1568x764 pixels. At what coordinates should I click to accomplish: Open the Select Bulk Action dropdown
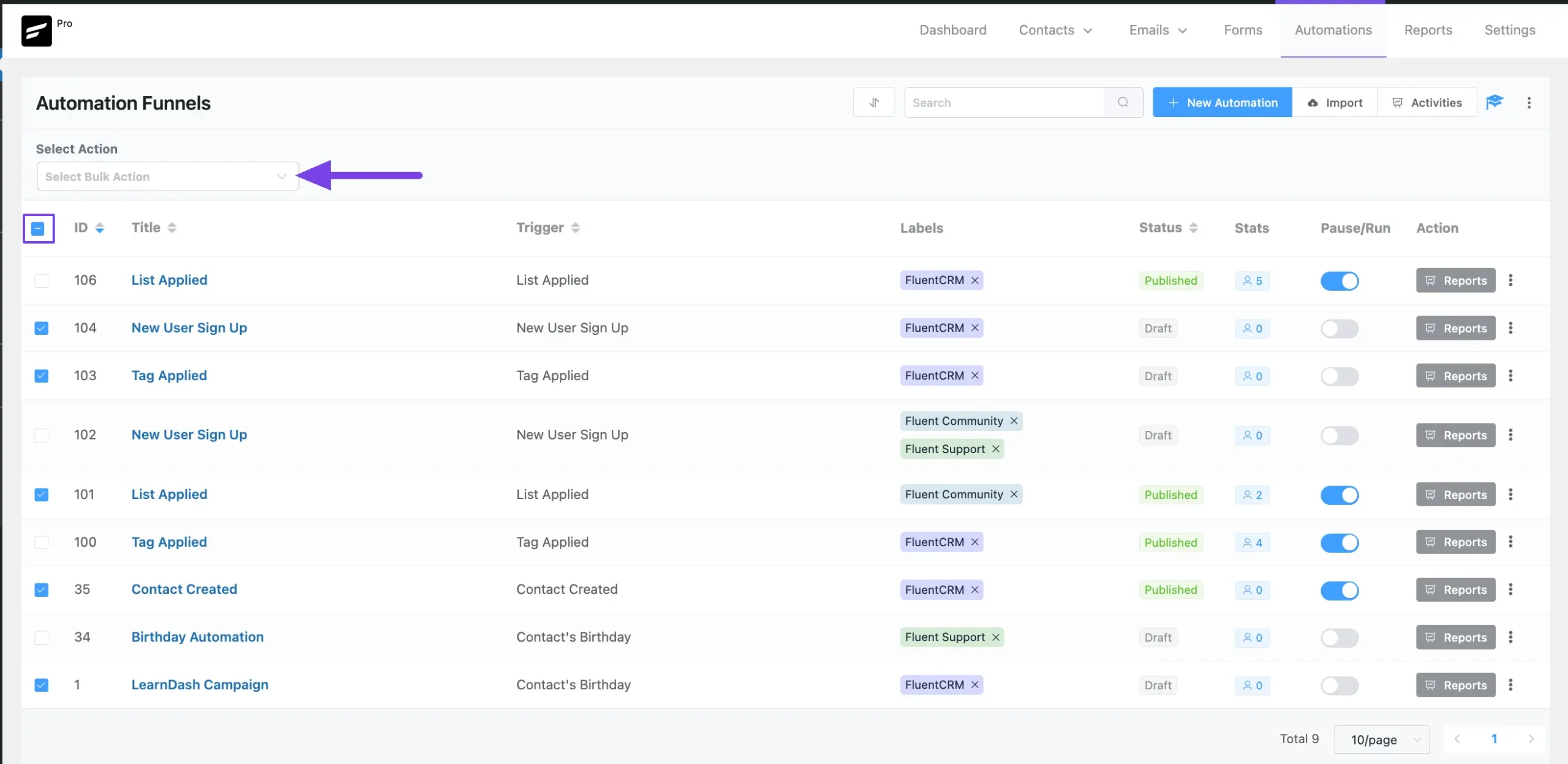pos(167,176)
